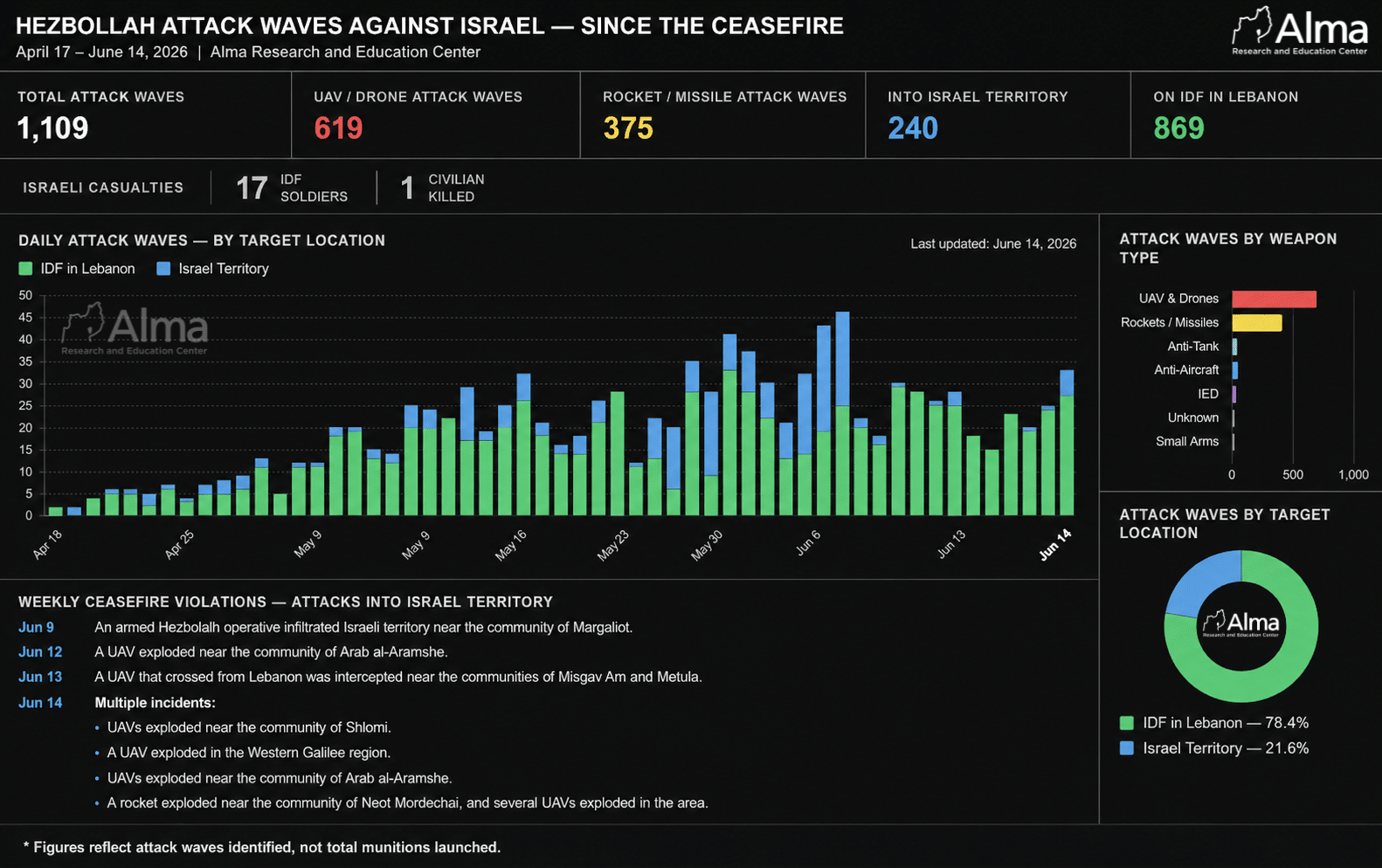Viewport: 1382px width, 868px height.
Task: Click the Western Galilee region bullet
Action: tap(249, 753)
